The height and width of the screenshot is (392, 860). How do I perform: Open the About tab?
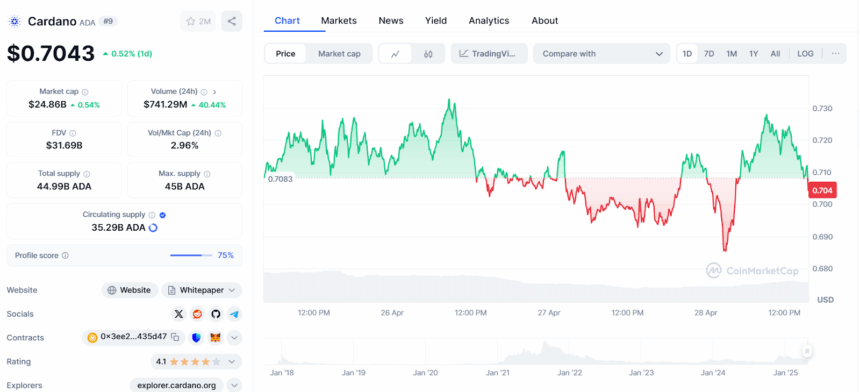[545, 21]
